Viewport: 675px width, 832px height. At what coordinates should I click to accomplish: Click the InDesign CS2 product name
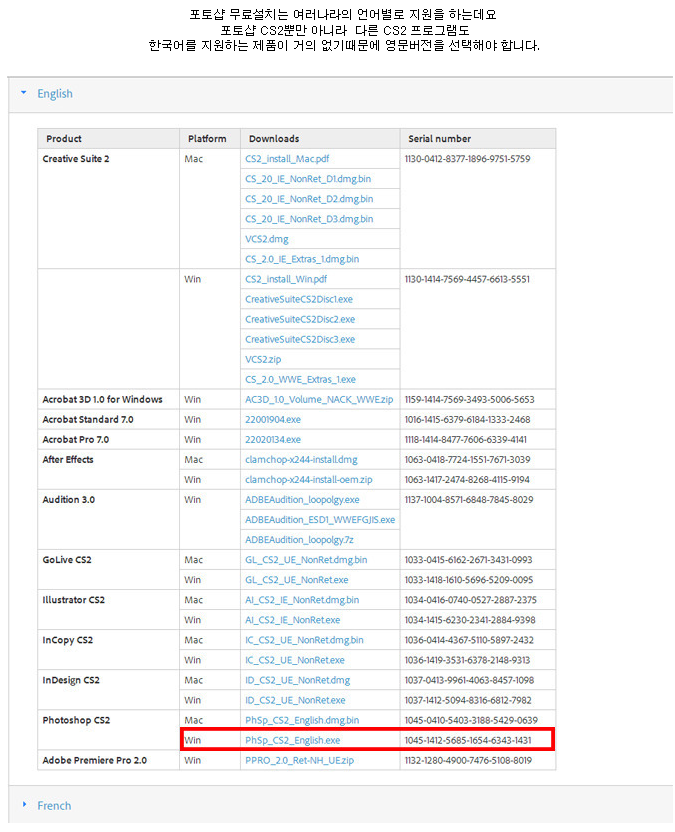(x=71, y=680)
